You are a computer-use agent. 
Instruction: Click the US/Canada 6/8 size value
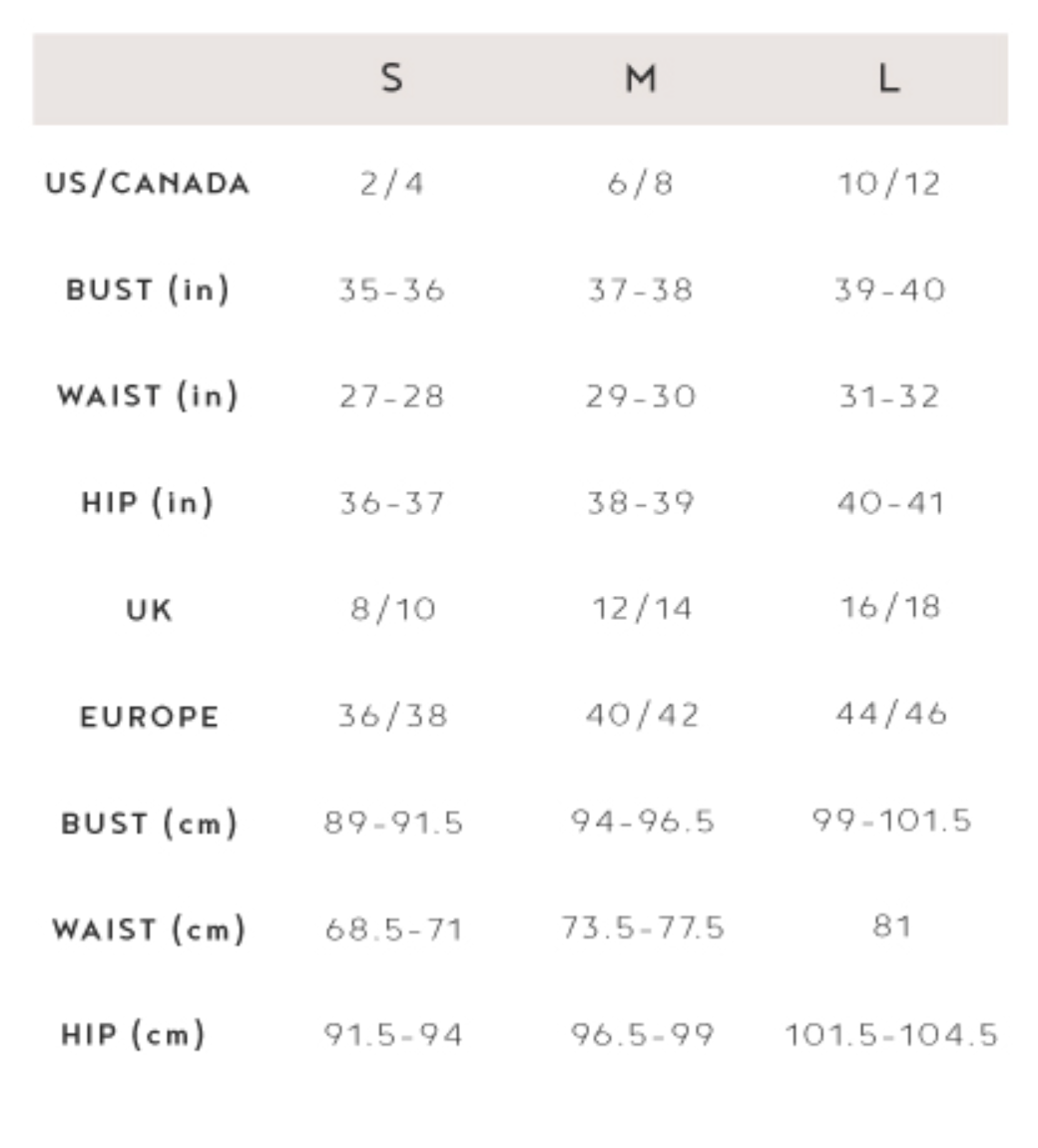(641, 184)
